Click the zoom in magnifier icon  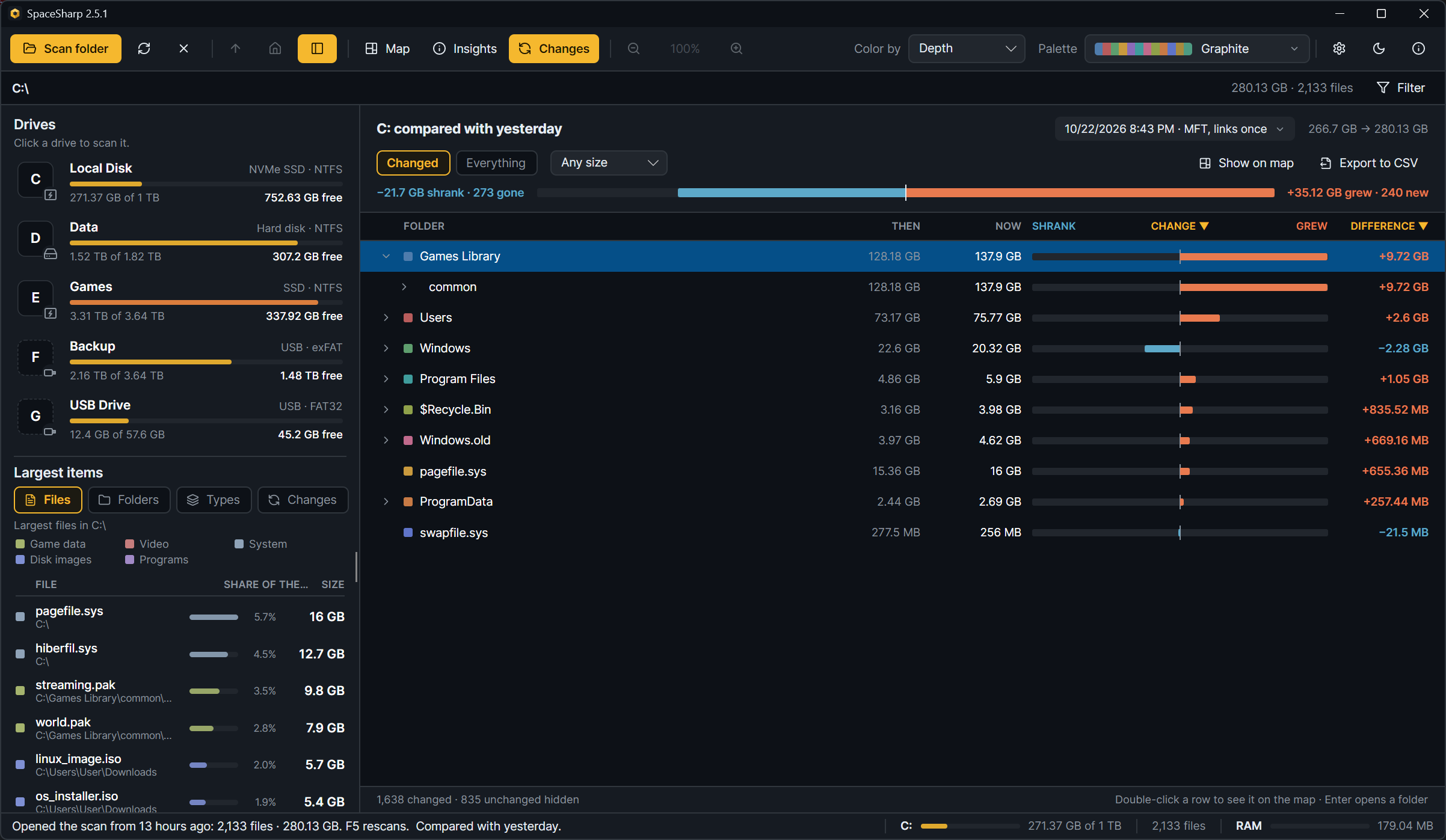click(x=736, y=49)
